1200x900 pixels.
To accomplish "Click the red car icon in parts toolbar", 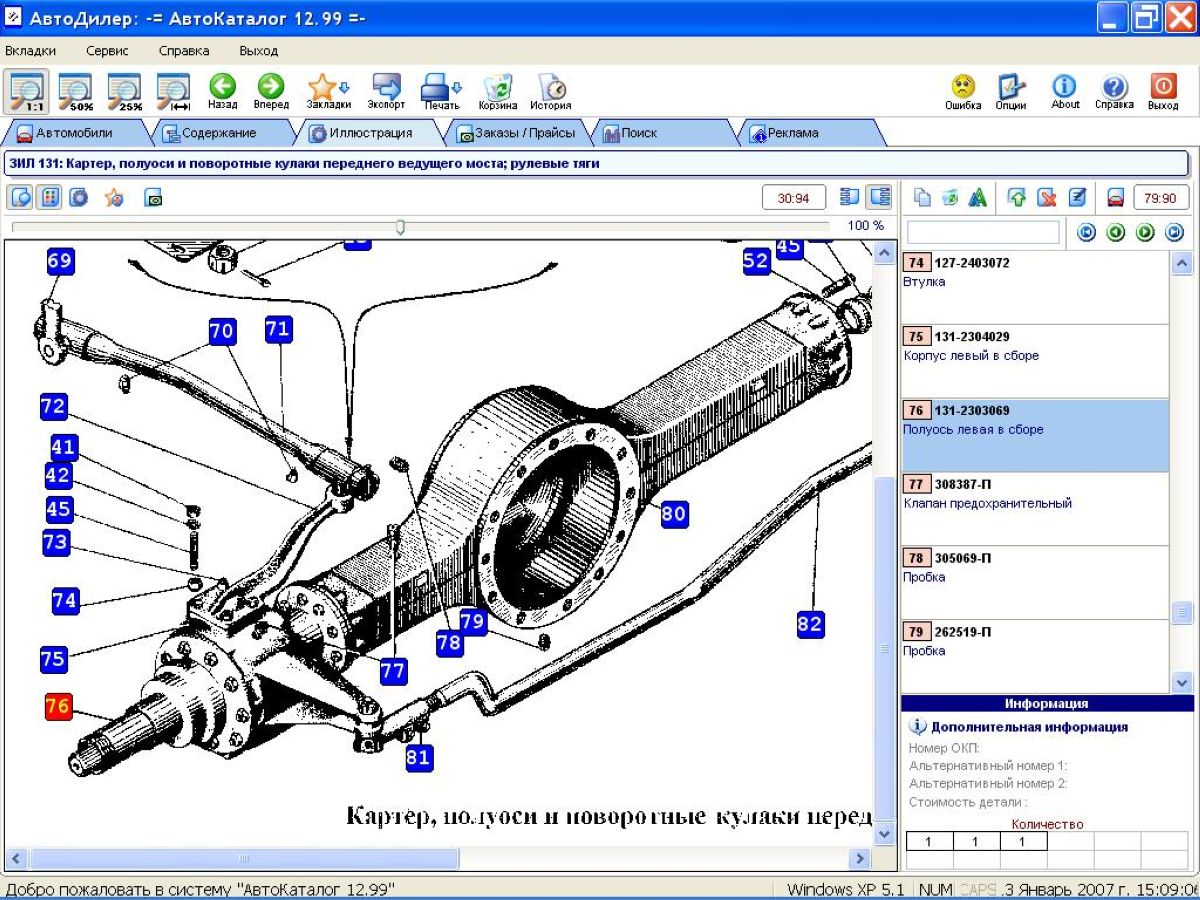I will [x=1115, y=198].
